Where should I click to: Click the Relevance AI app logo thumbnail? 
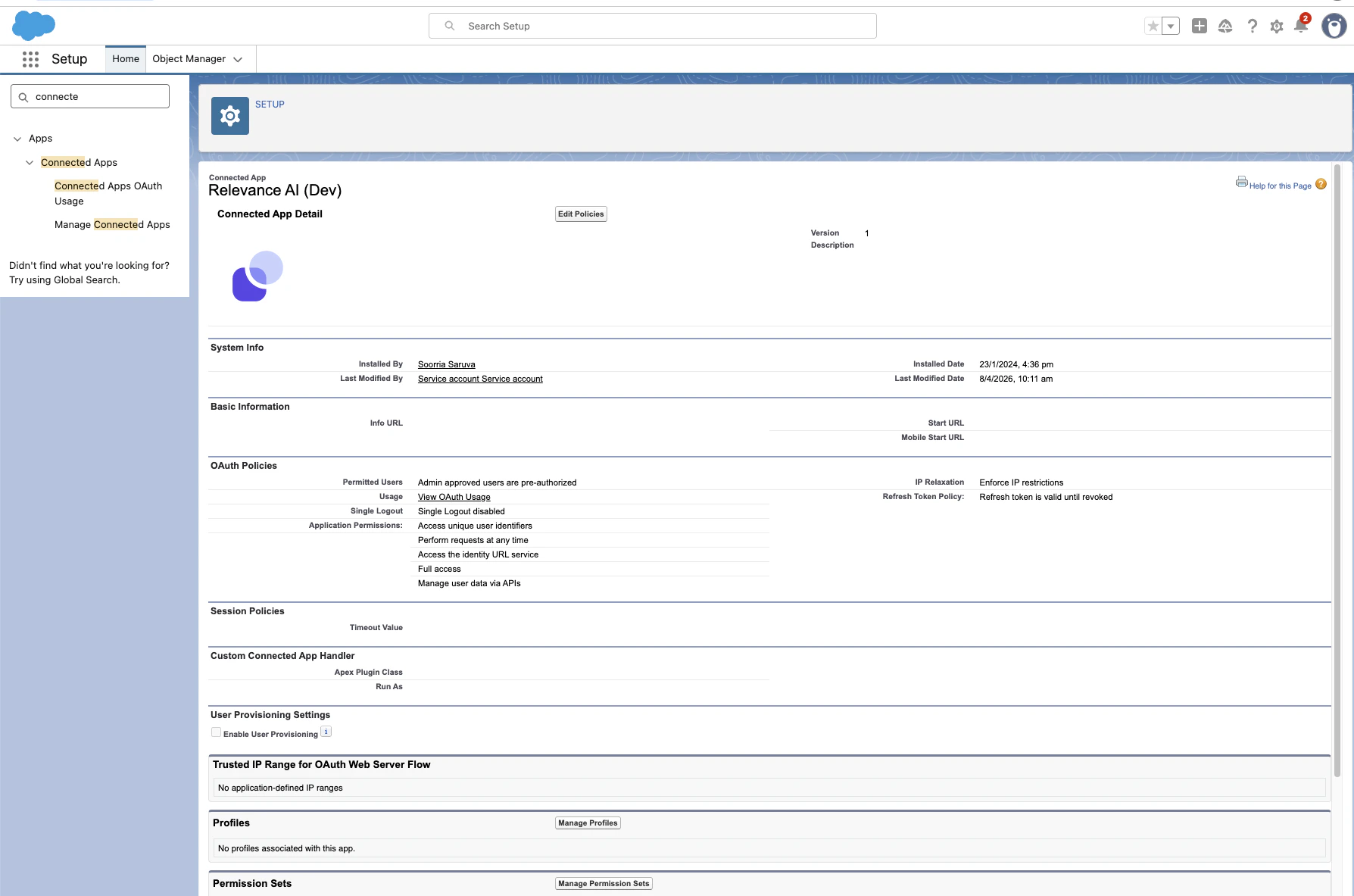pos(257,274)
